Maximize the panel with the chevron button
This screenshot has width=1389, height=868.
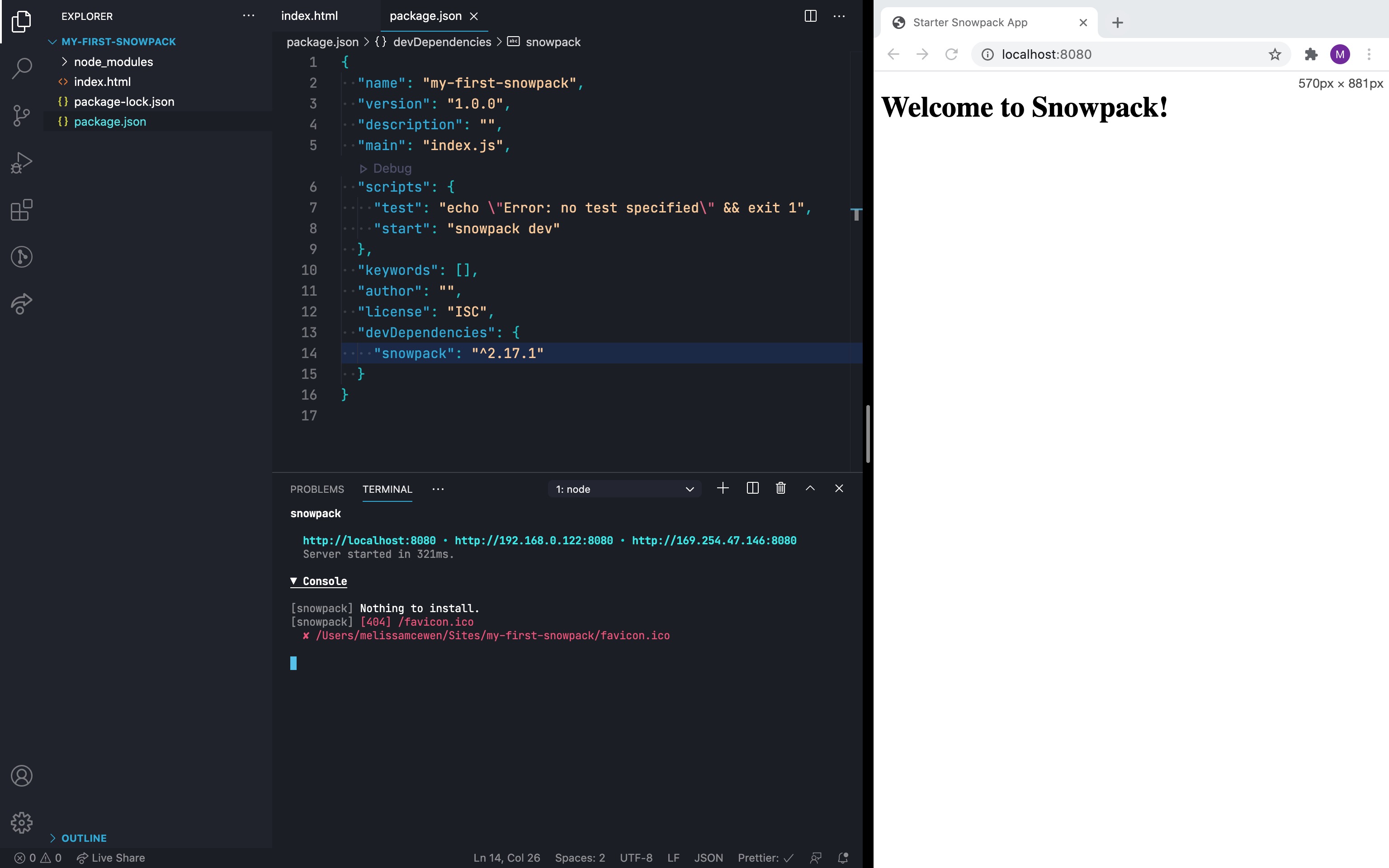click(810, 488)
